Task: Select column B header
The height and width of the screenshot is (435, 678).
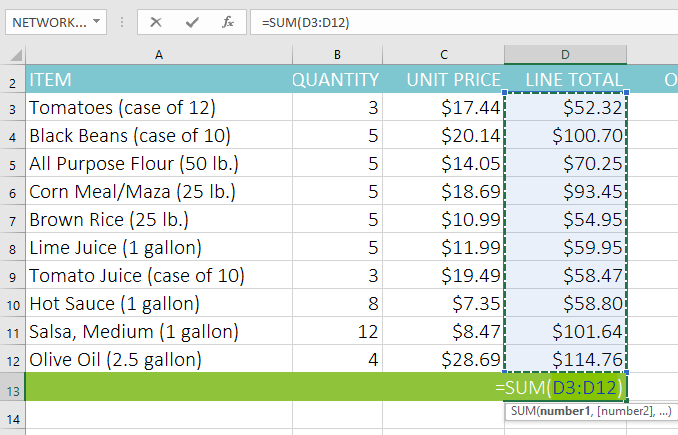Action: pos(337,54)
